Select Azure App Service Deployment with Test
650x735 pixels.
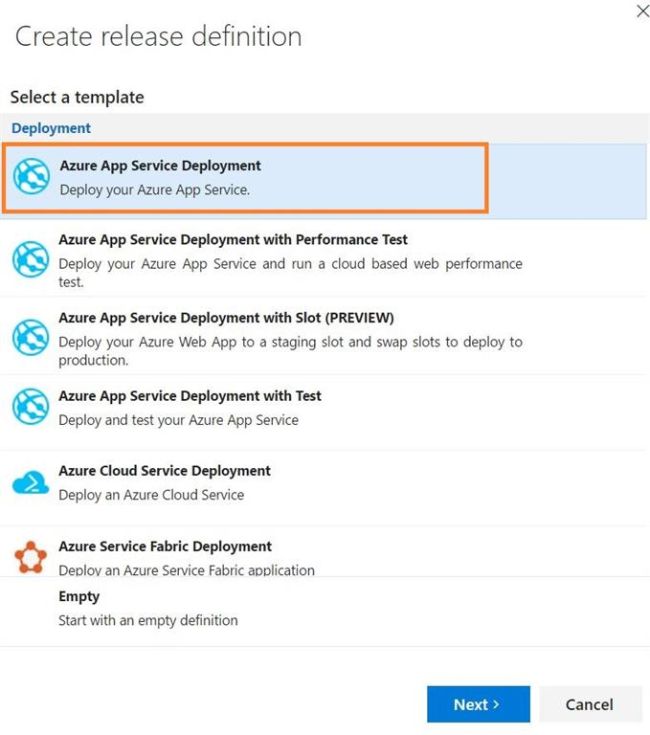pyautogui.click(x=190, y=396)
